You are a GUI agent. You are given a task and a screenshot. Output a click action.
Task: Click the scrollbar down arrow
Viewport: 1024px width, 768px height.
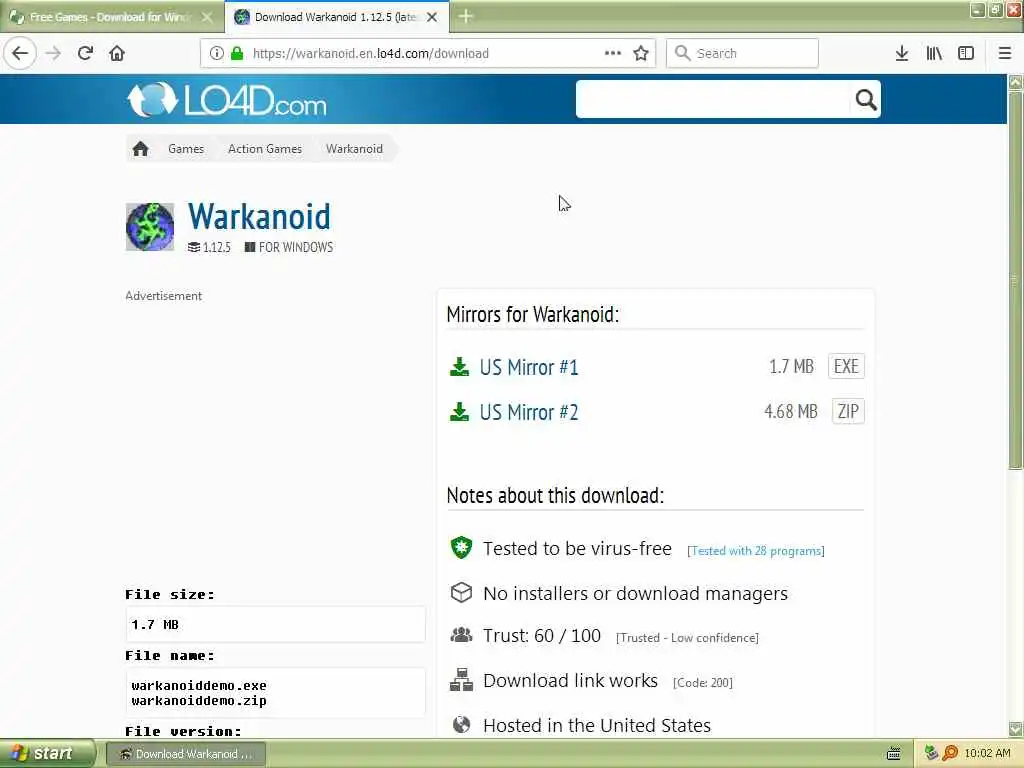click(1015, 729)
